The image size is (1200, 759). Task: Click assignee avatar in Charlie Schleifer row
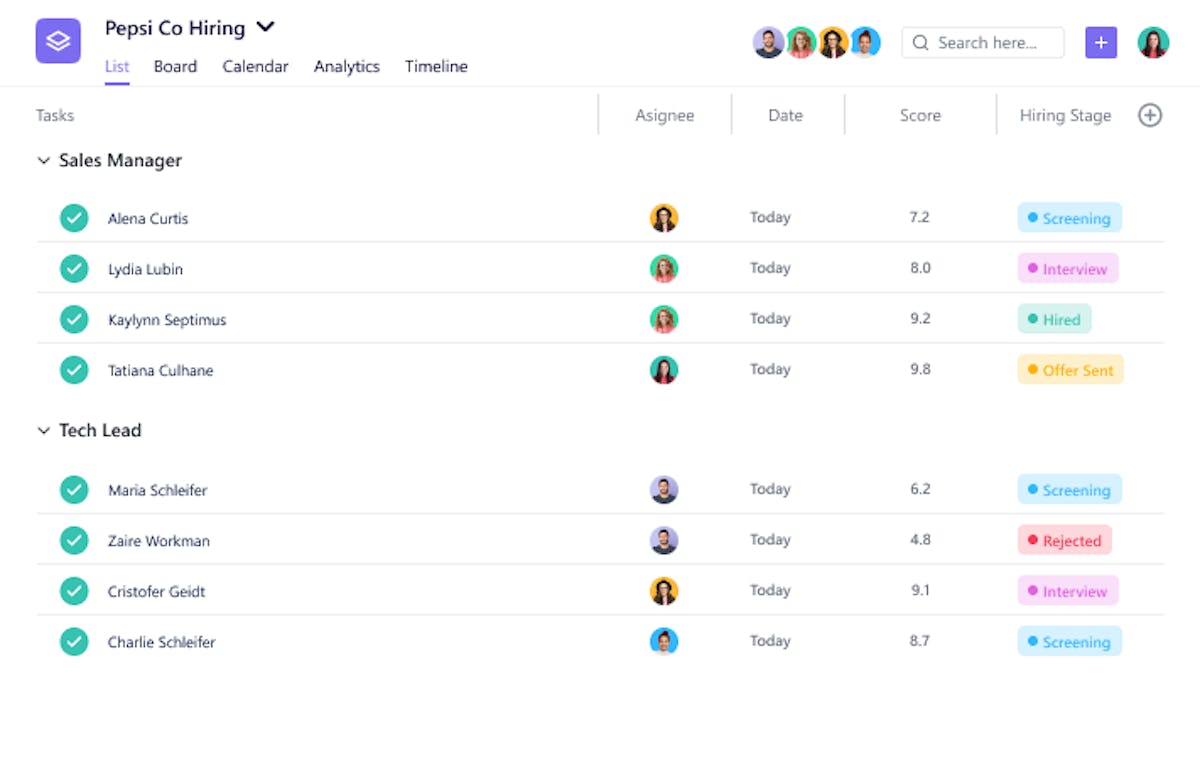664,641
